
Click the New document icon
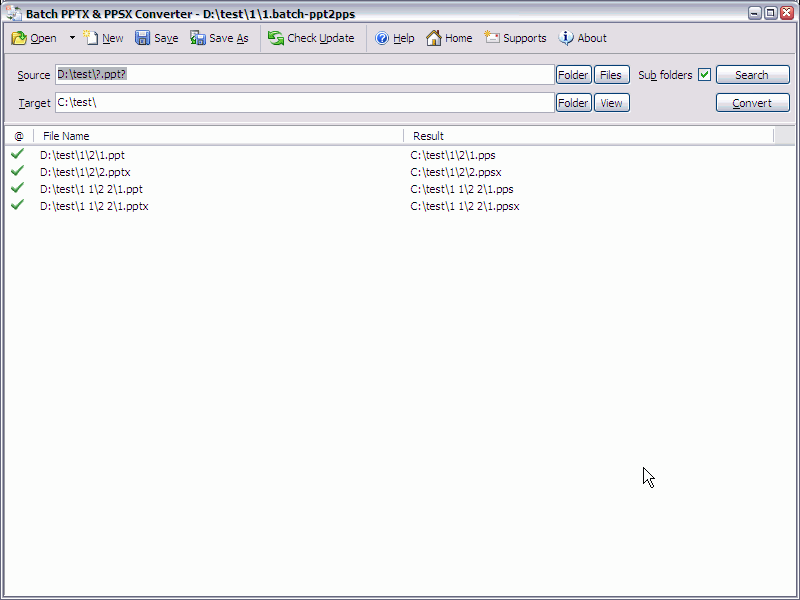91,38
